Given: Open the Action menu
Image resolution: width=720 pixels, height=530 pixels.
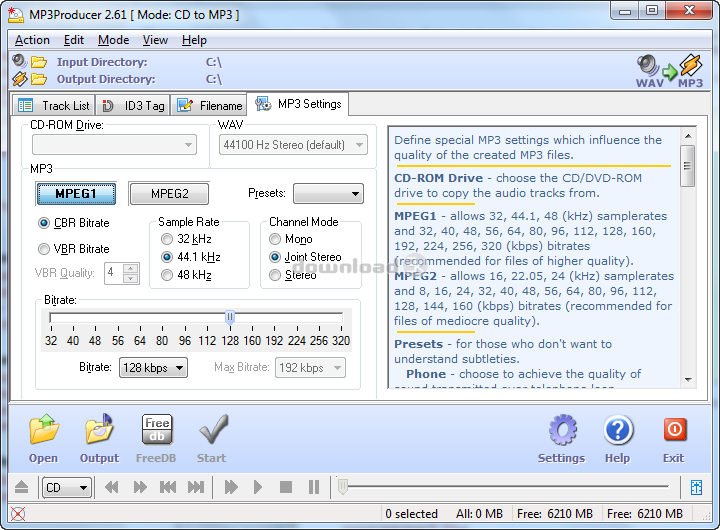Looking at the screenshot, I should [x=32, y=40].
